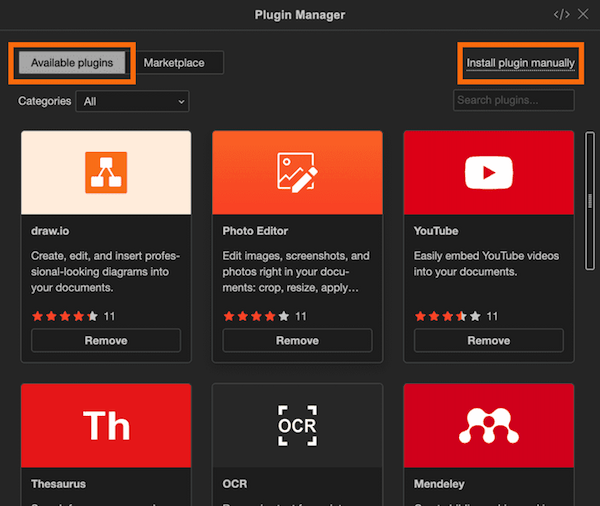Remove the Photo Editor plugin
Image resolution: width=600 pixels, height=506 pixels.
pyautogui.click(x=297, y=341)
